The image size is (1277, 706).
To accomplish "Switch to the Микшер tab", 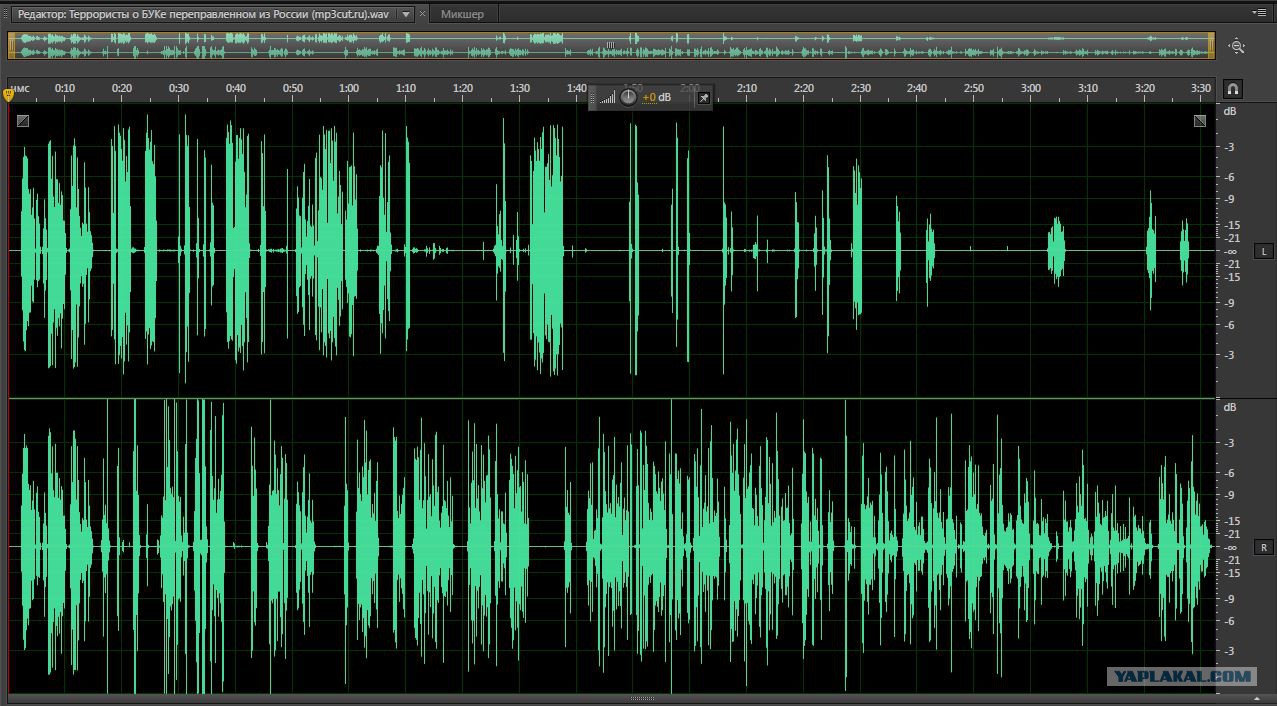I will coord(462,14).
